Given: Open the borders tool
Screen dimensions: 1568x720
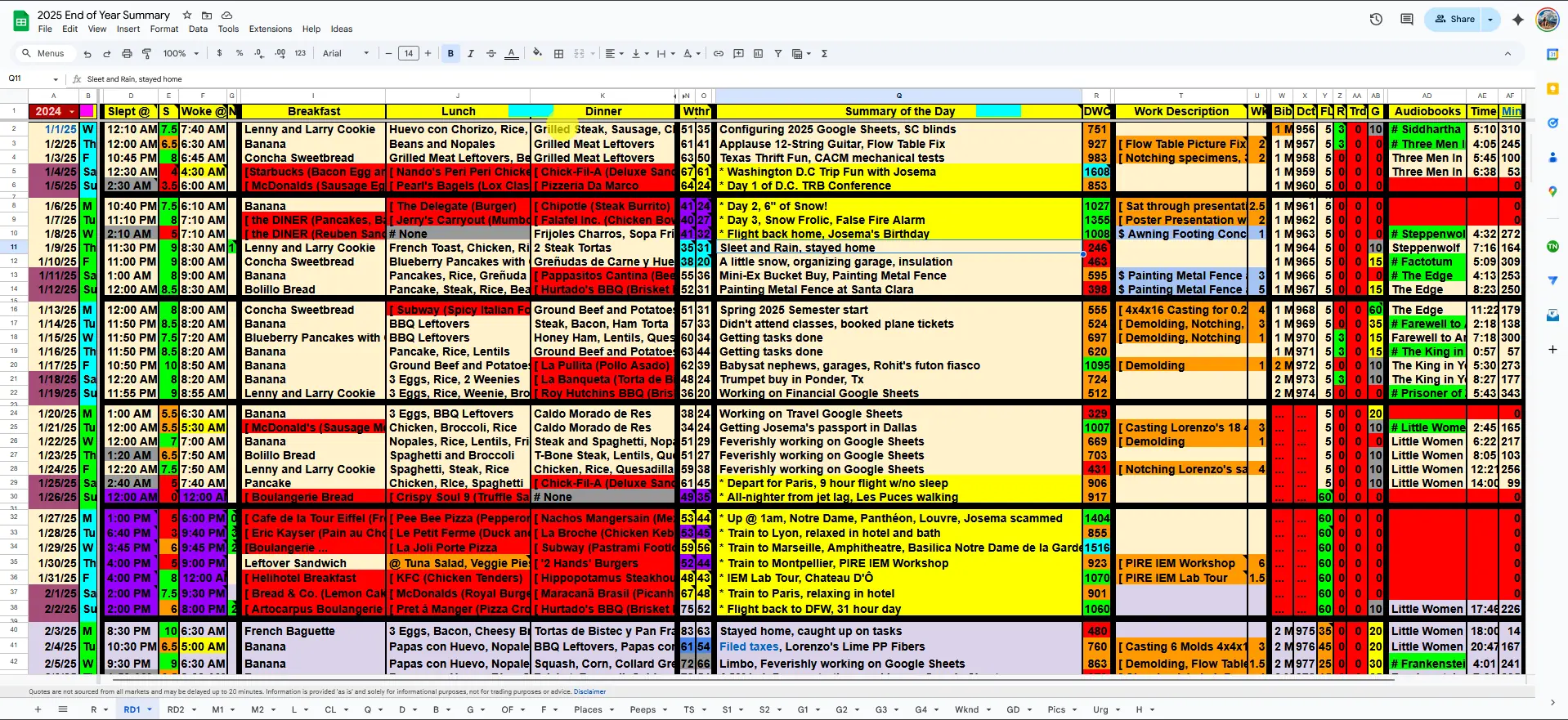Looking at the screenshot, I should (x=559, y=54).
